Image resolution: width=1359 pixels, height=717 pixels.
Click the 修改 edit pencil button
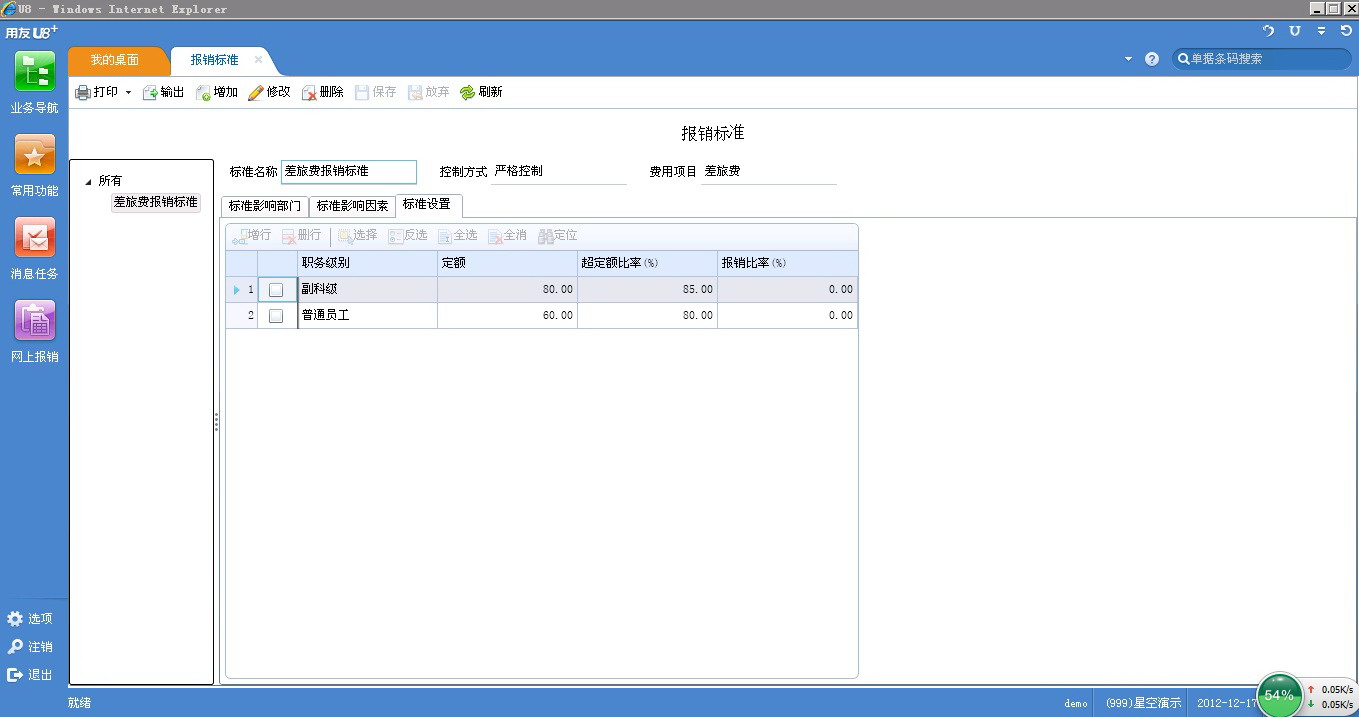pyautogui.click(x=269, y=92)
